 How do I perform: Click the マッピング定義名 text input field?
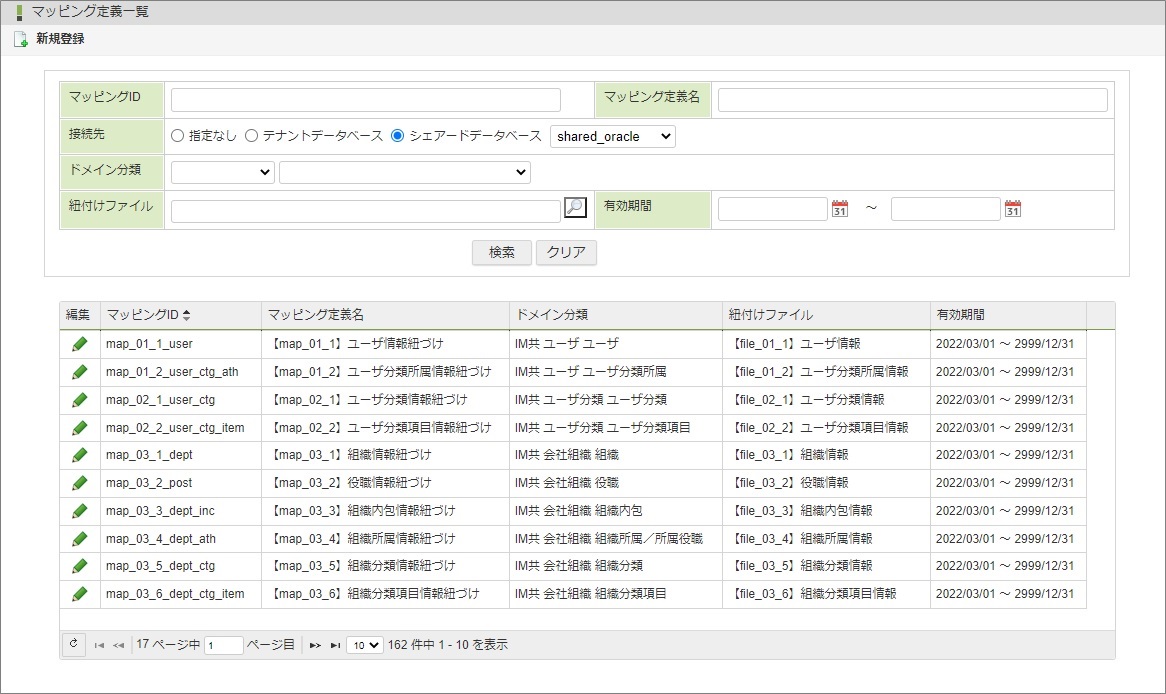click(912, 100)
